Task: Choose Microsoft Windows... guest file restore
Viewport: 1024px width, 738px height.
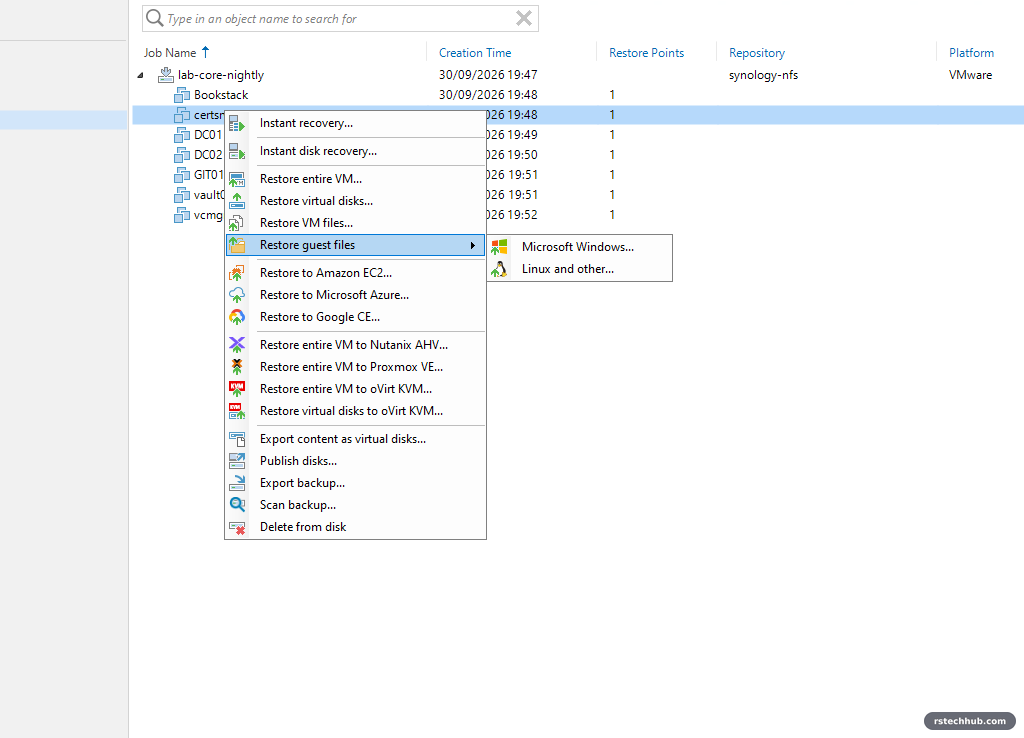Action: click(x=578, y=247)
